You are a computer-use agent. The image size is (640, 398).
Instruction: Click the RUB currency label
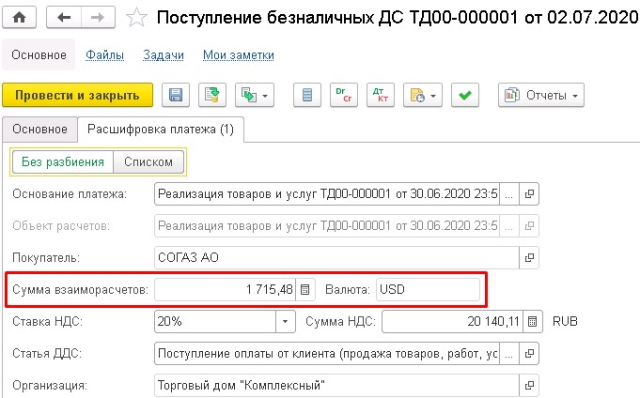click(x=565, y=322)
